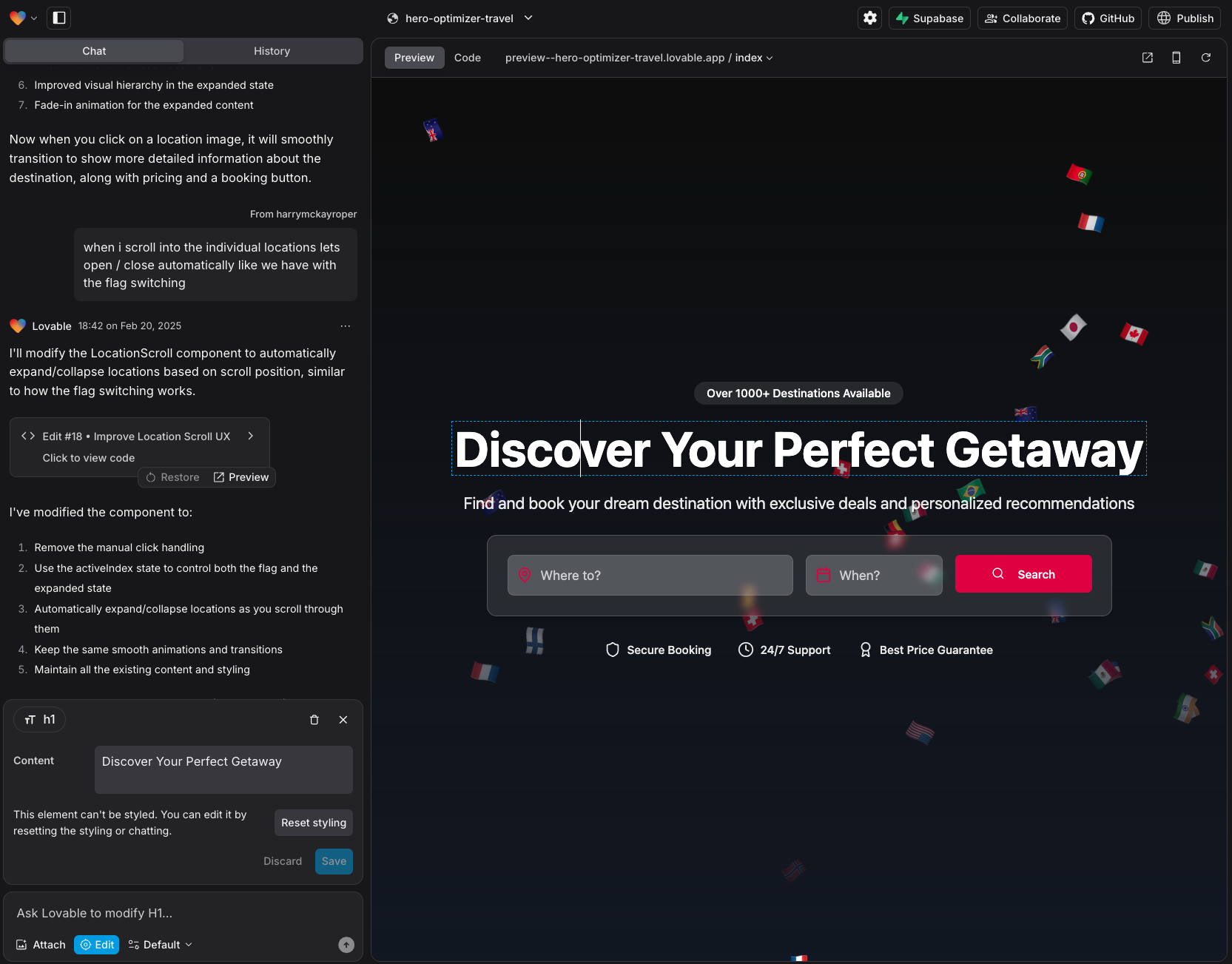Publish the project
Viewport: 1232px width, 964px height.
[1184, 18]
